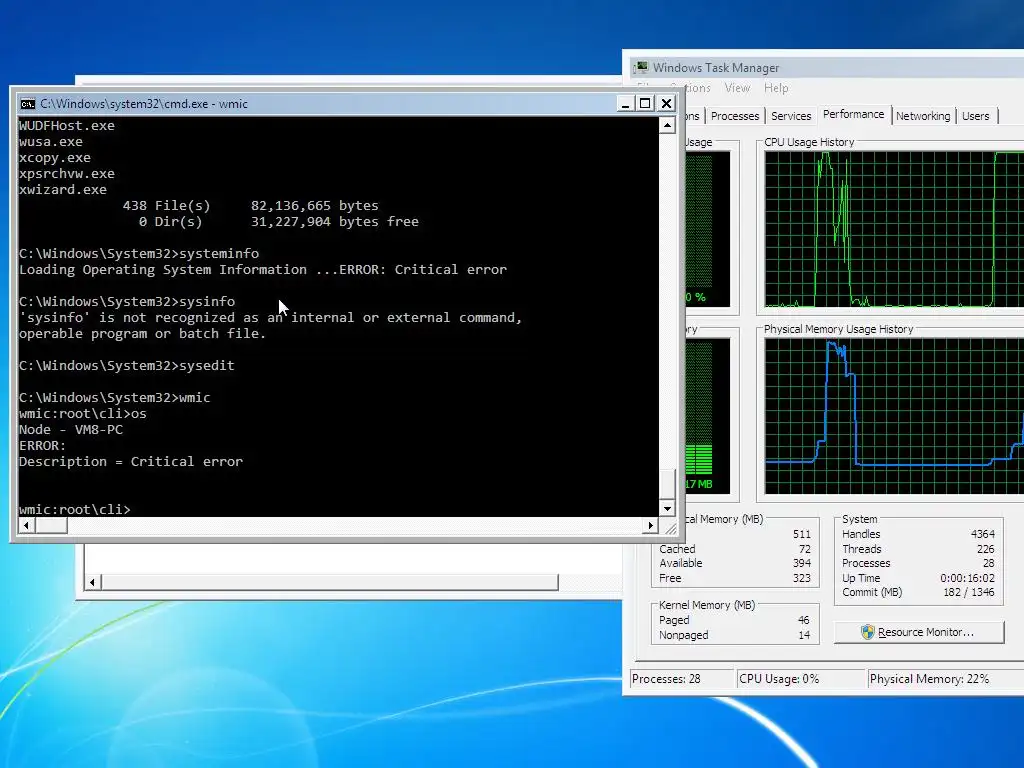Click the cmd vertical scrollbar thumb
Image resolution: width=1024 pixels, height=768 pixels.
[667, 484]
